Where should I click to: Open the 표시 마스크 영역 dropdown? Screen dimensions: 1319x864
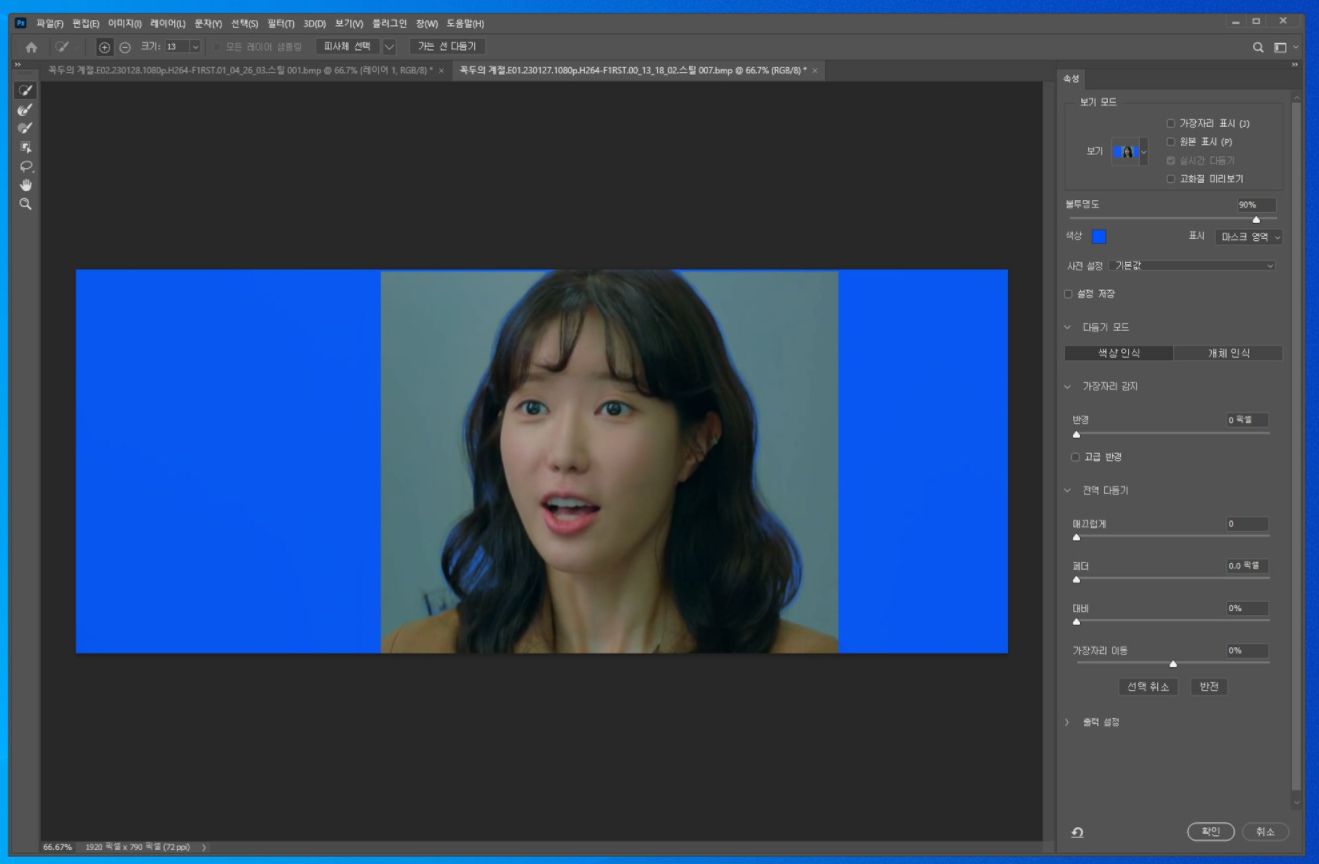click(1249, 237)
